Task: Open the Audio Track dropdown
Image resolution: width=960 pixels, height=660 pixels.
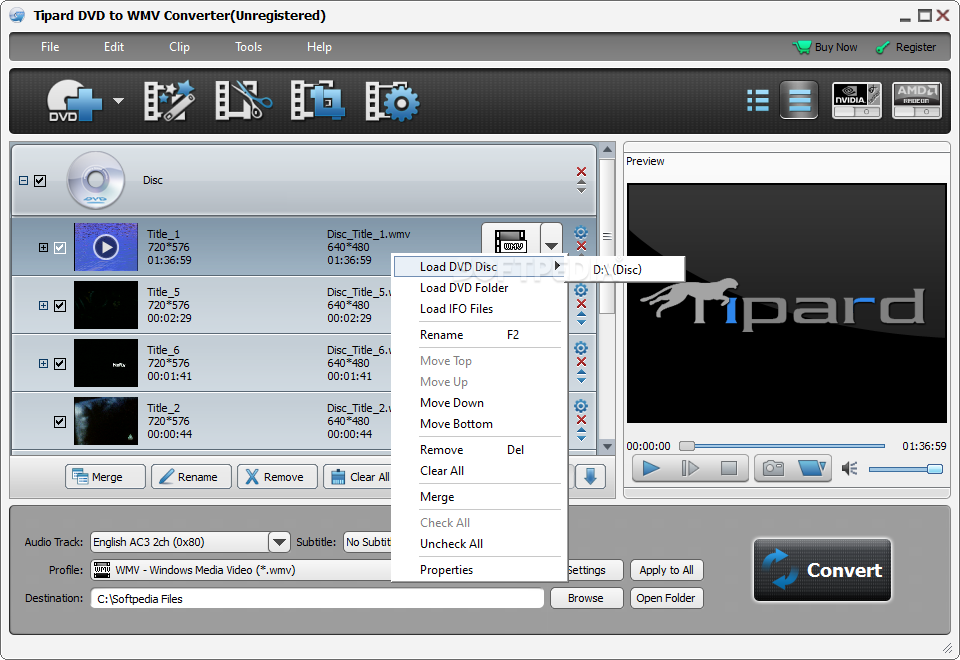Action: [279, 542]
